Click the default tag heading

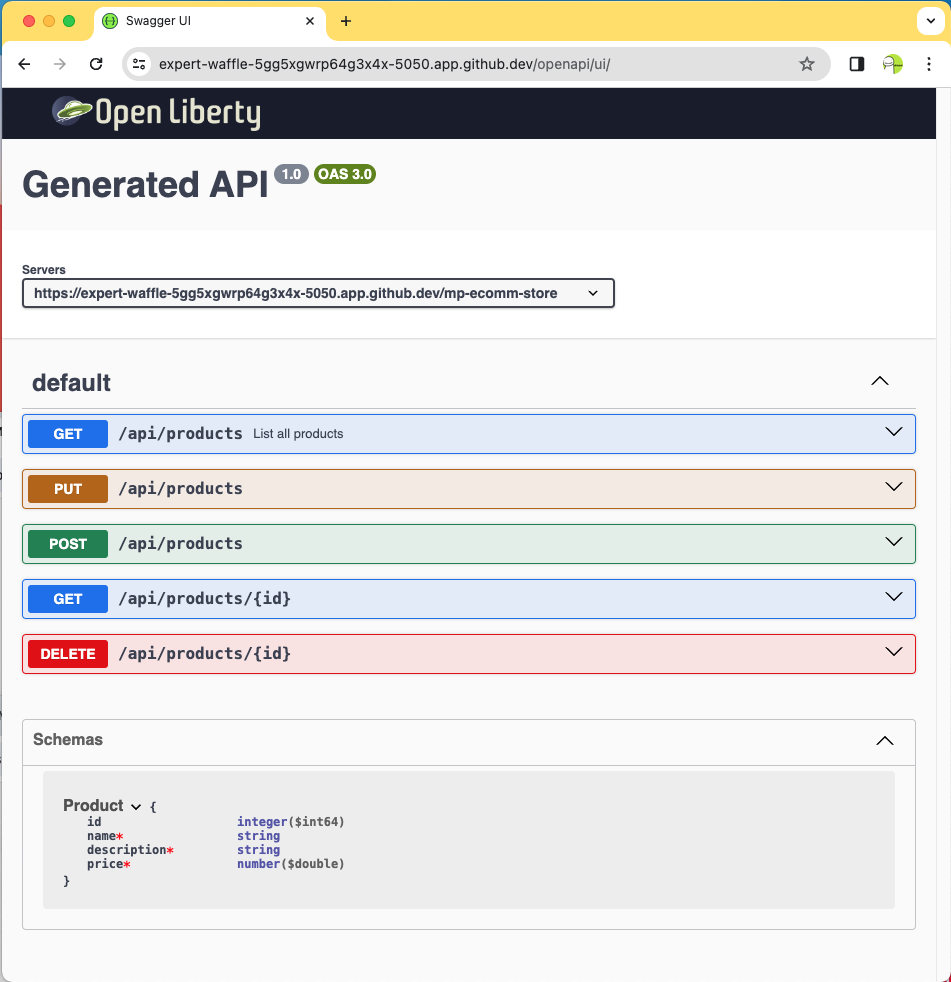(71, 383)
